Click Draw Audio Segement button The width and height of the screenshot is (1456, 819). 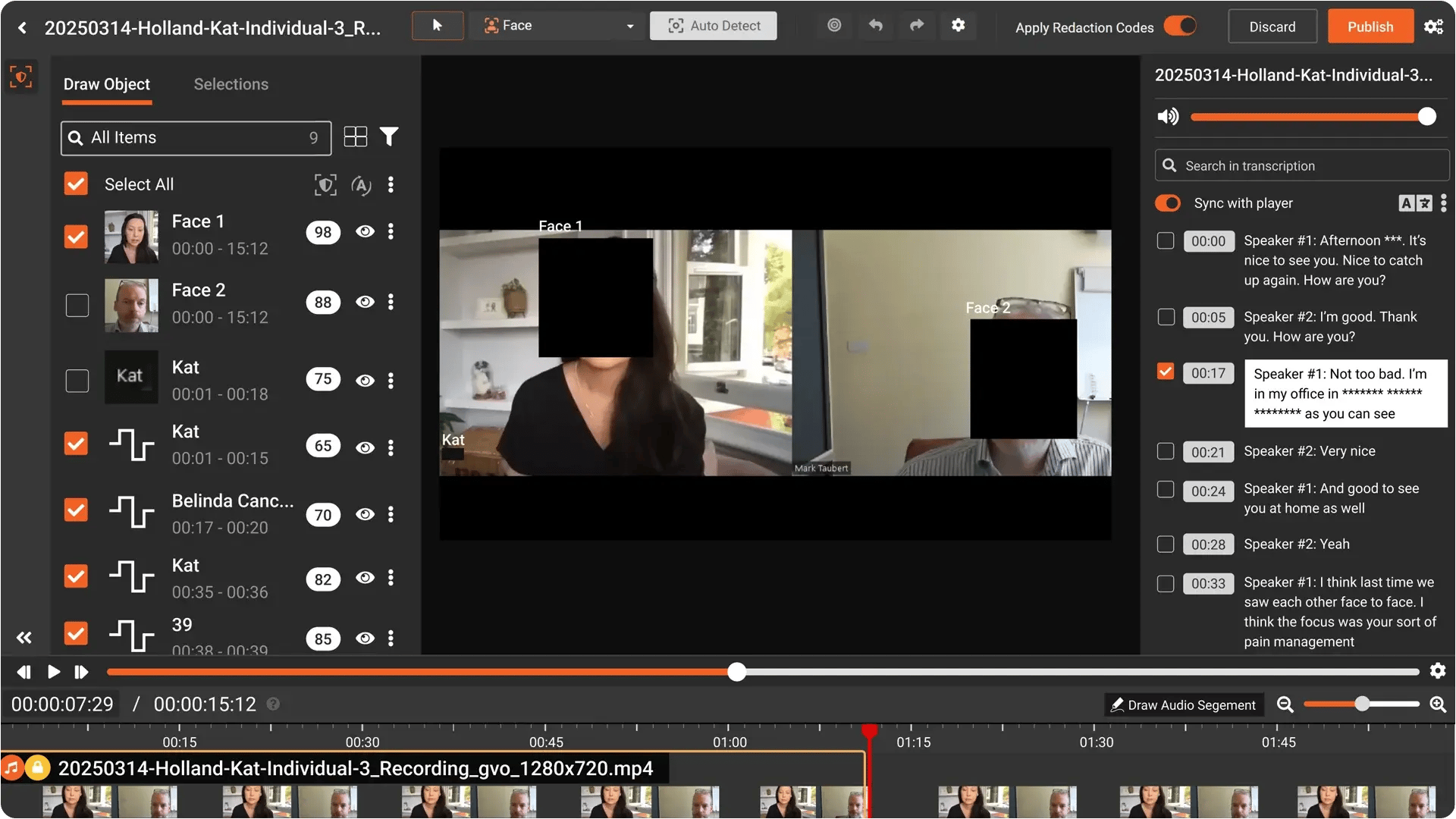(1184, 704)
